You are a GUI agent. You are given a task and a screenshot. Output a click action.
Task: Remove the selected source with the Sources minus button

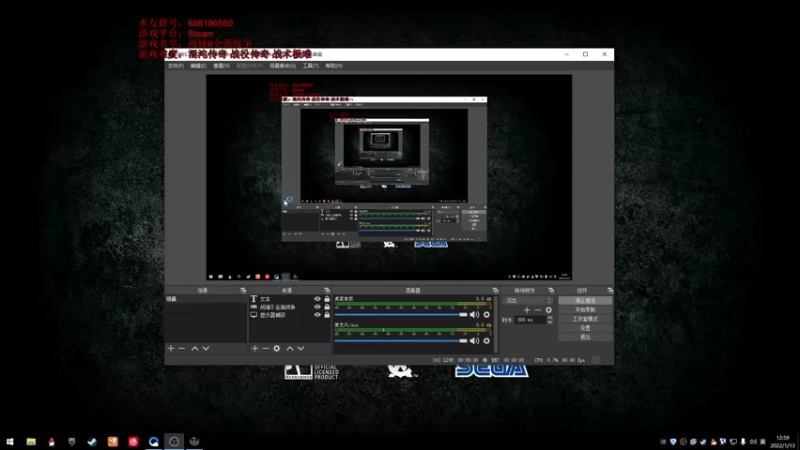click(x=265, y=348)
